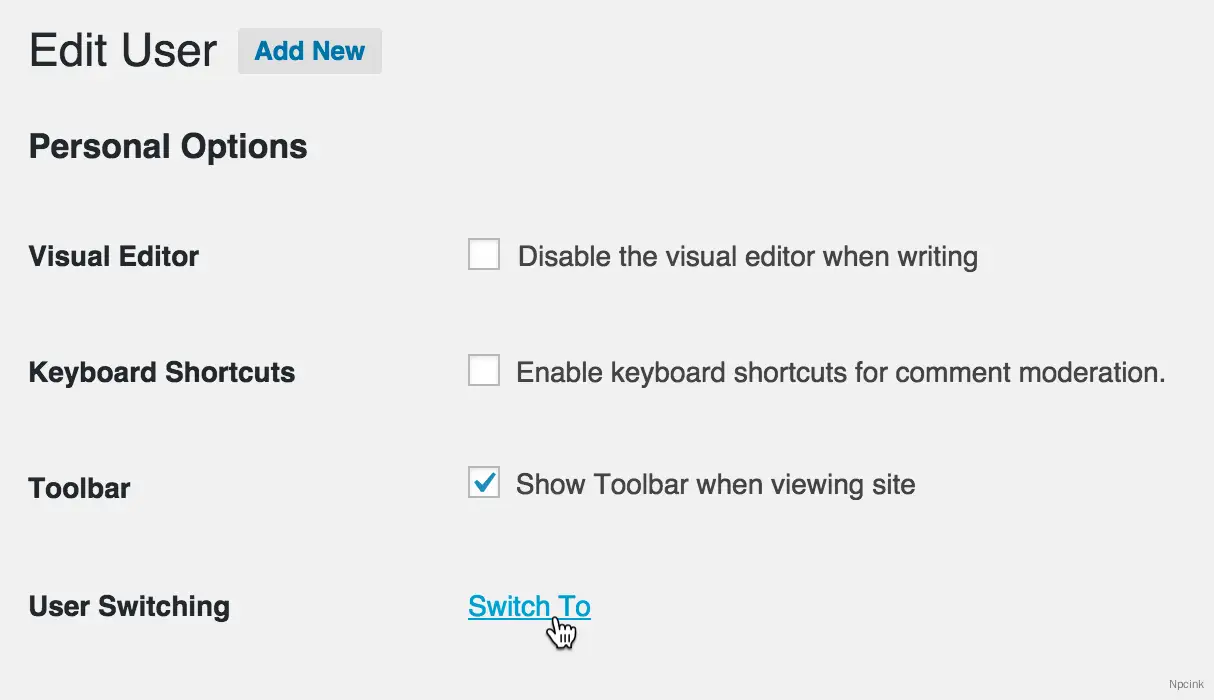Screen dimensions: 1214x700
Task: Click the Add New button
Action: pos(309,51)
